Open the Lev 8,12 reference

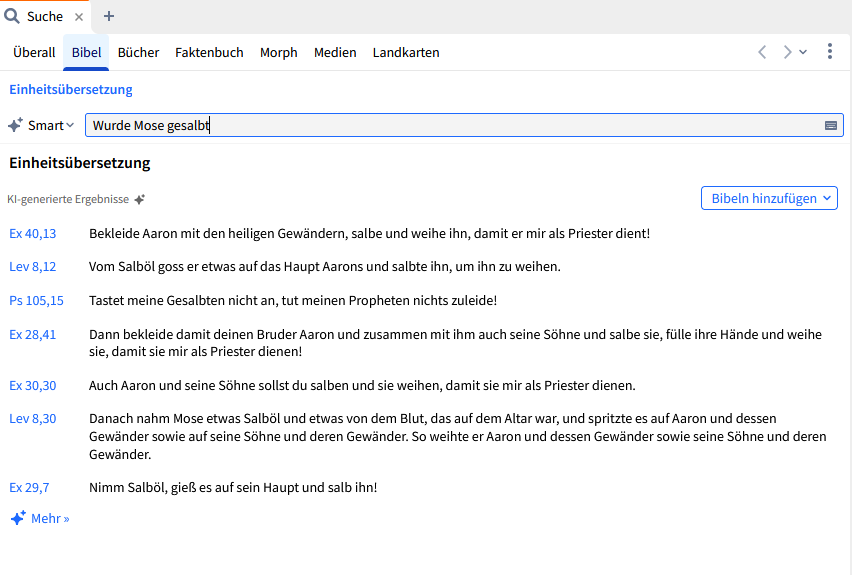33,267
